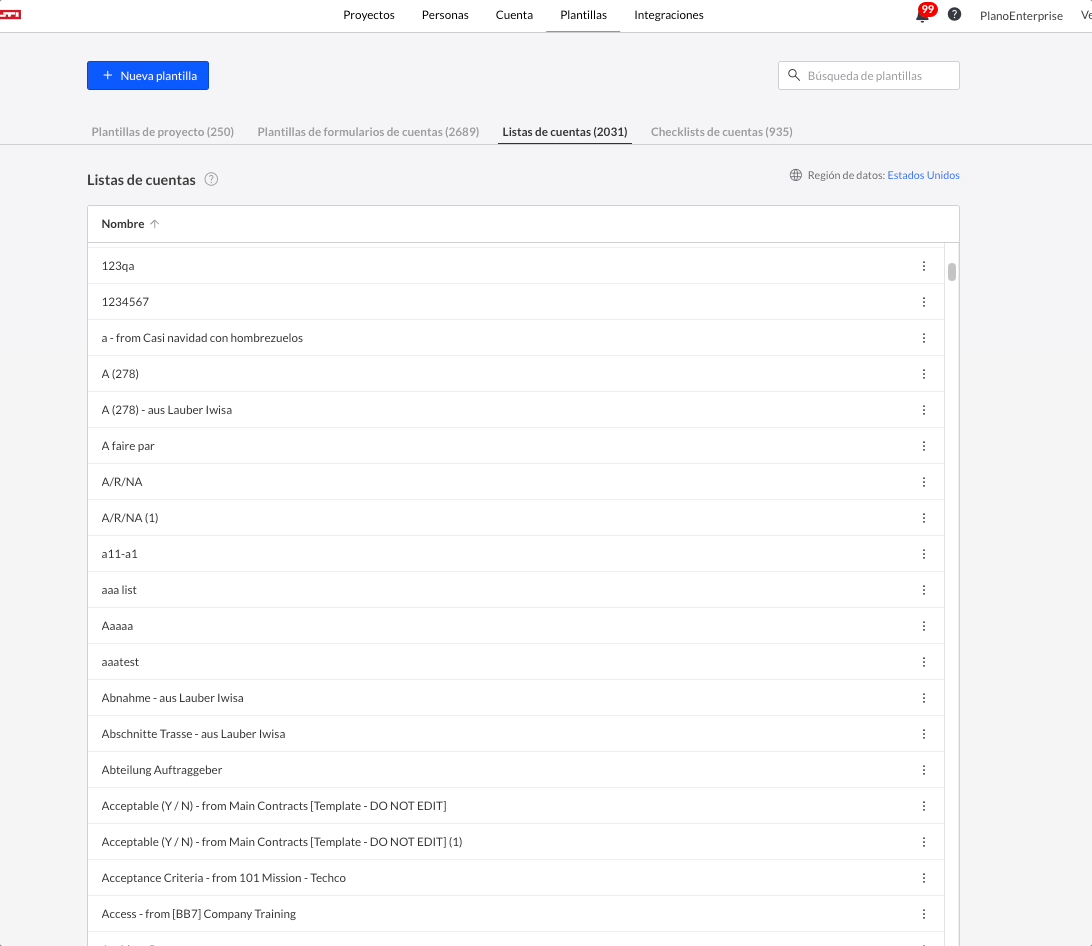Open the options menu for aaa list

click(x=923, y=590)
